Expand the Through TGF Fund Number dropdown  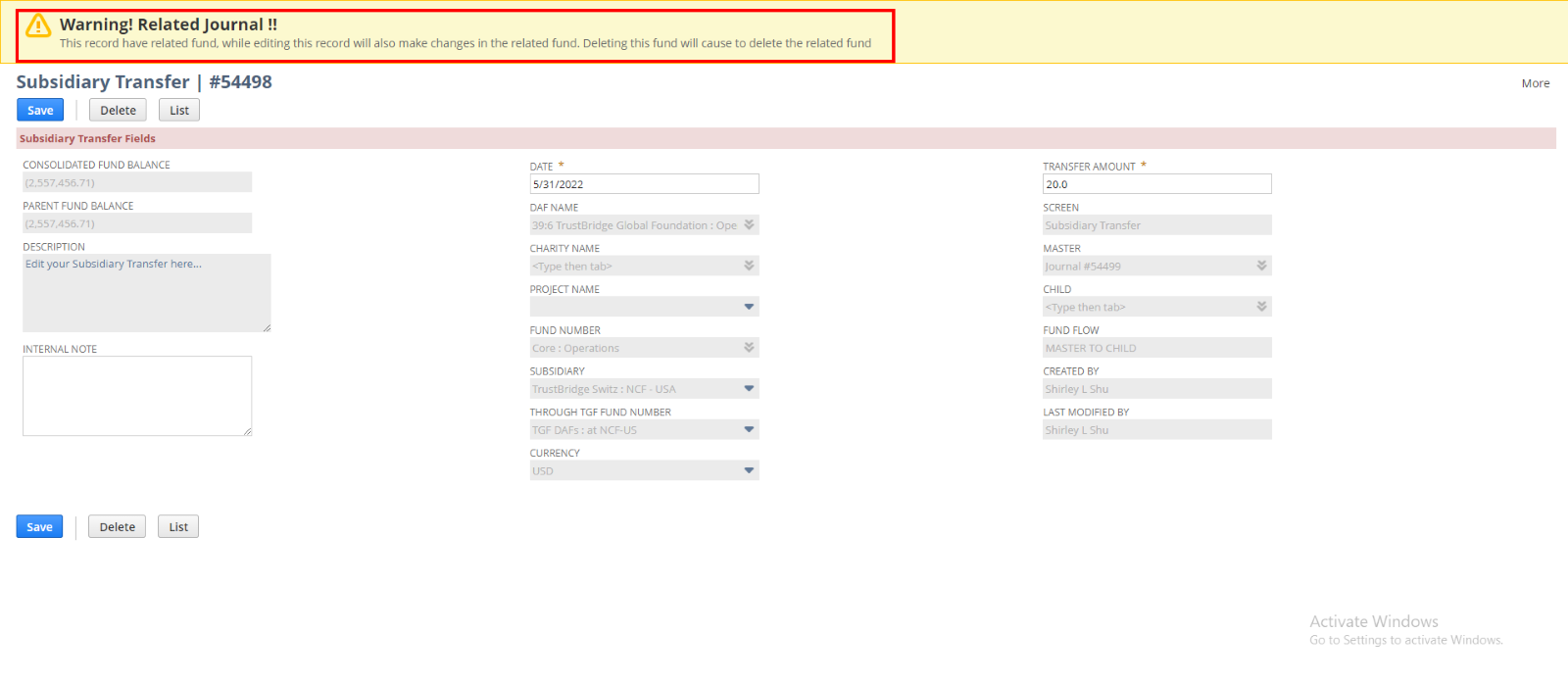(749, 430)
